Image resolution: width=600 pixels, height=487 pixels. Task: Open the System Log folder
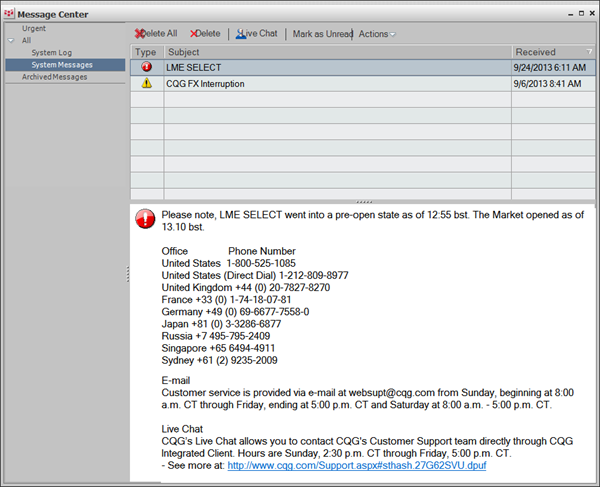click(x=51, y=52)
